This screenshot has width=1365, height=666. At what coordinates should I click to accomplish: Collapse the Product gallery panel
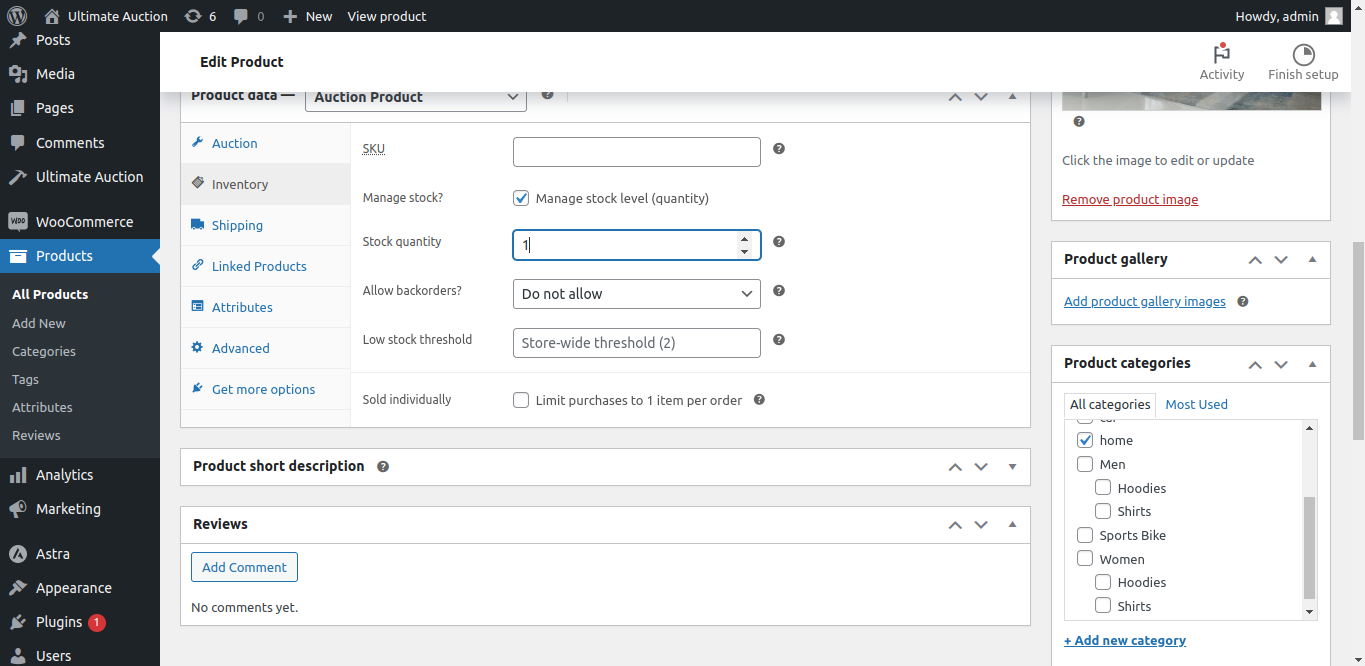[1312, 260]
